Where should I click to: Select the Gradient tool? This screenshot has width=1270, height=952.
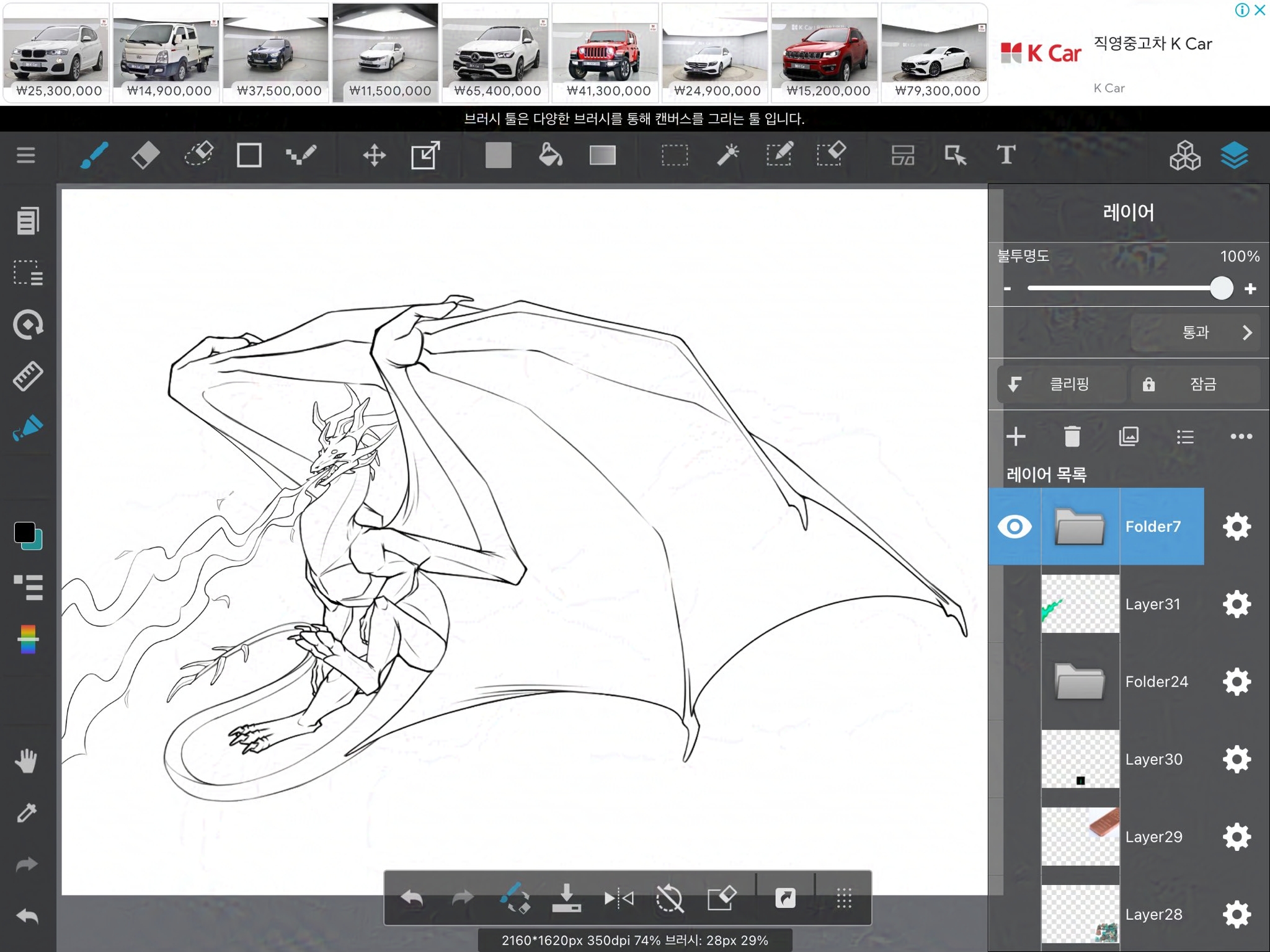click(602, 155)
